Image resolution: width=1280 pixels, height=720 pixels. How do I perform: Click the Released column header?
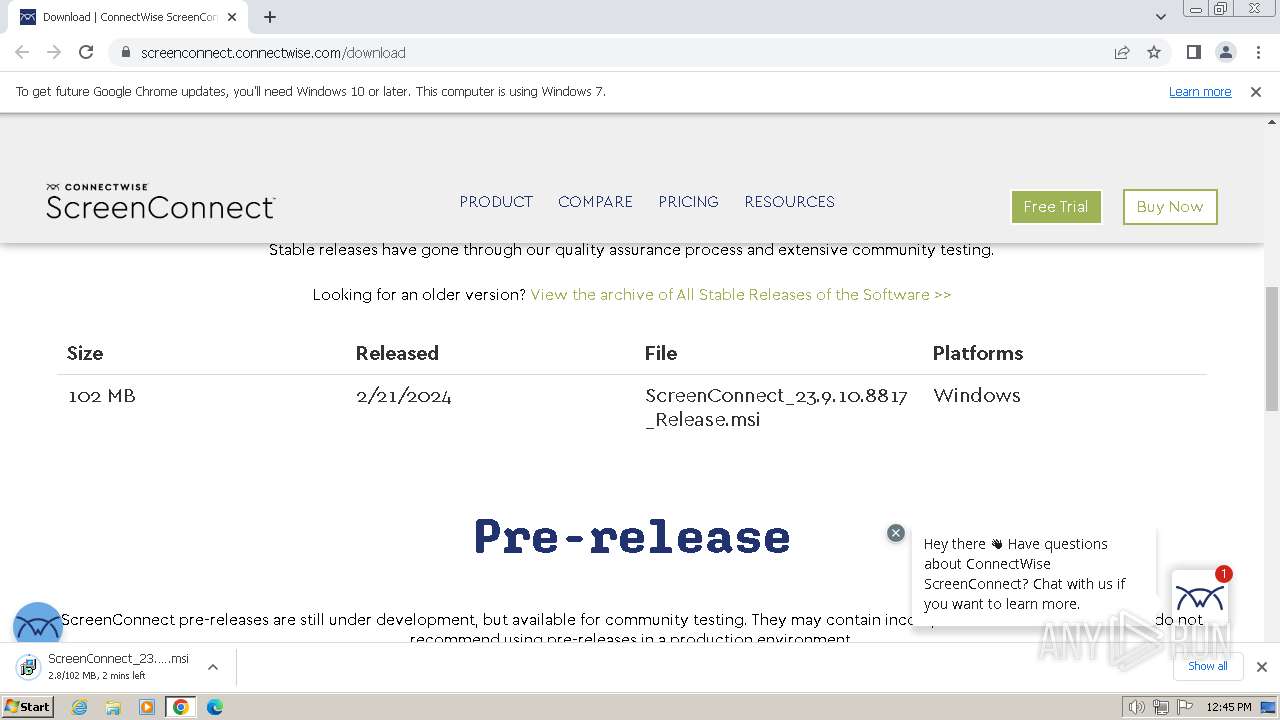[x=397, y=353]
